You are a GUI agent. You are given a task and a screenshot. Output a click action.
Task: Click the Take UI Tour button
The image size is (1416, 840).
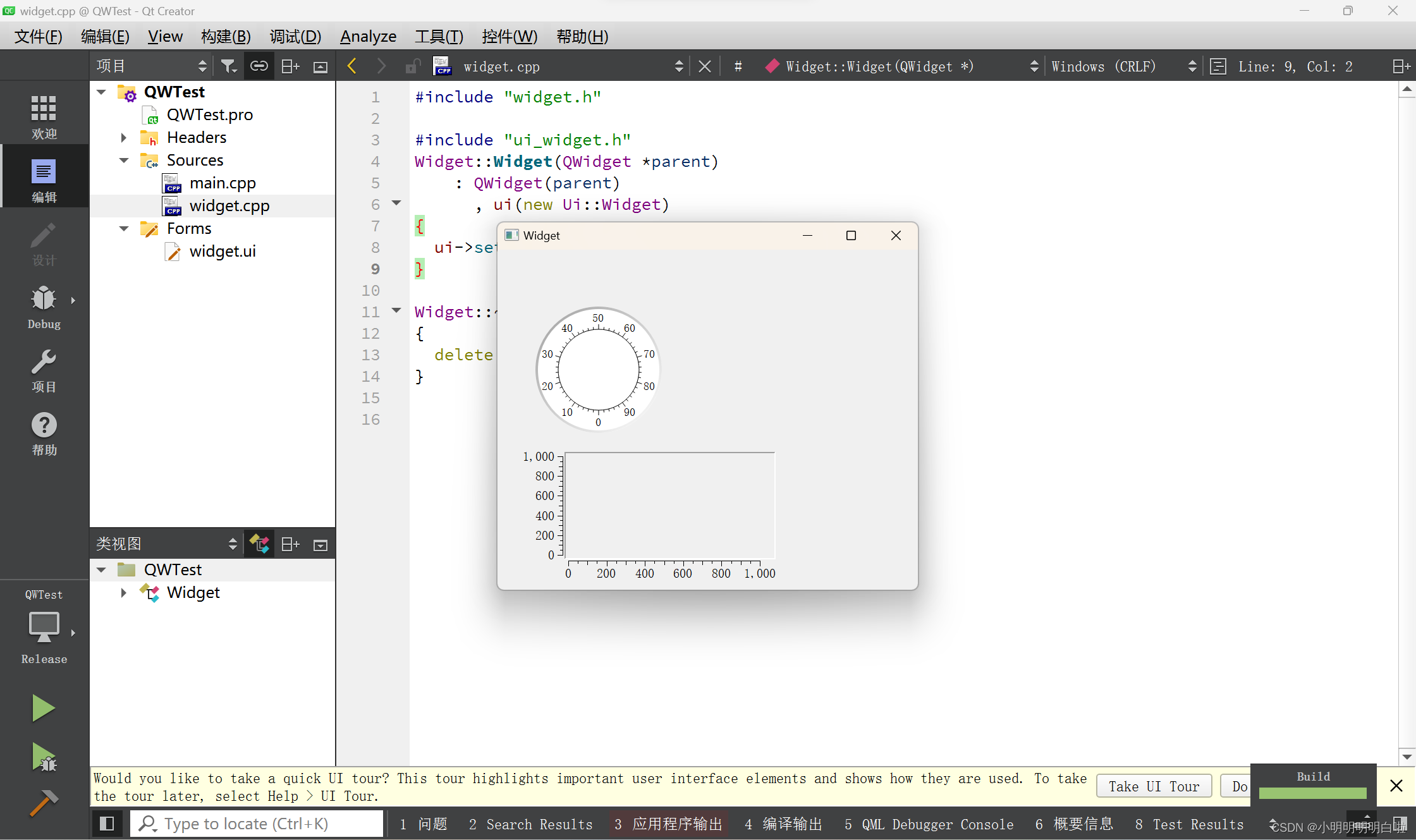tap(1153, 786)
